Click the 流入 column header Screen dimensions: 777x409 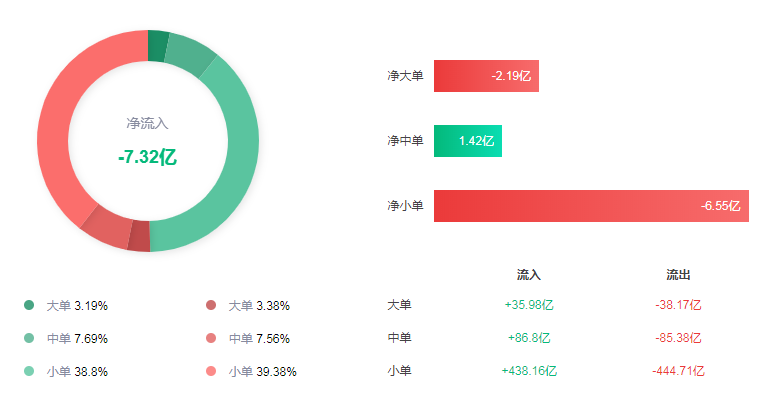point(529,275)
